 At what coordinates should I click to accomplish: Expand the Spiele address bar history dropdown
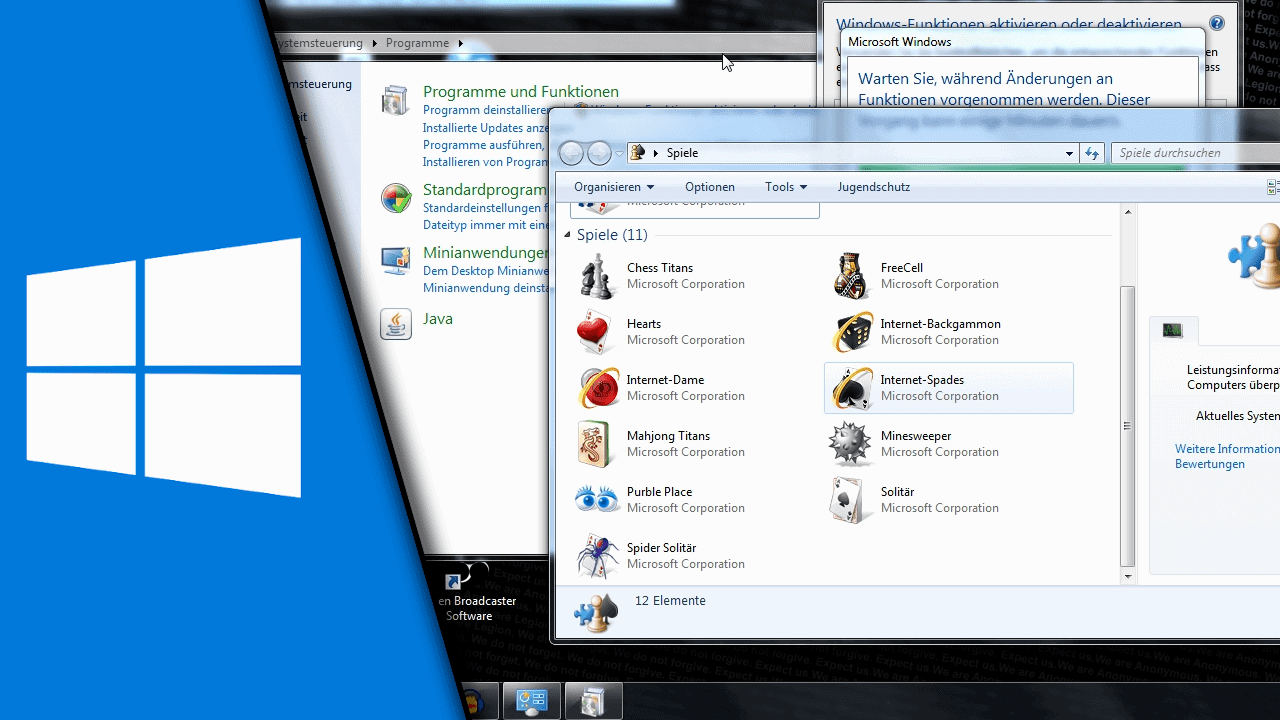click(1069, 153)
